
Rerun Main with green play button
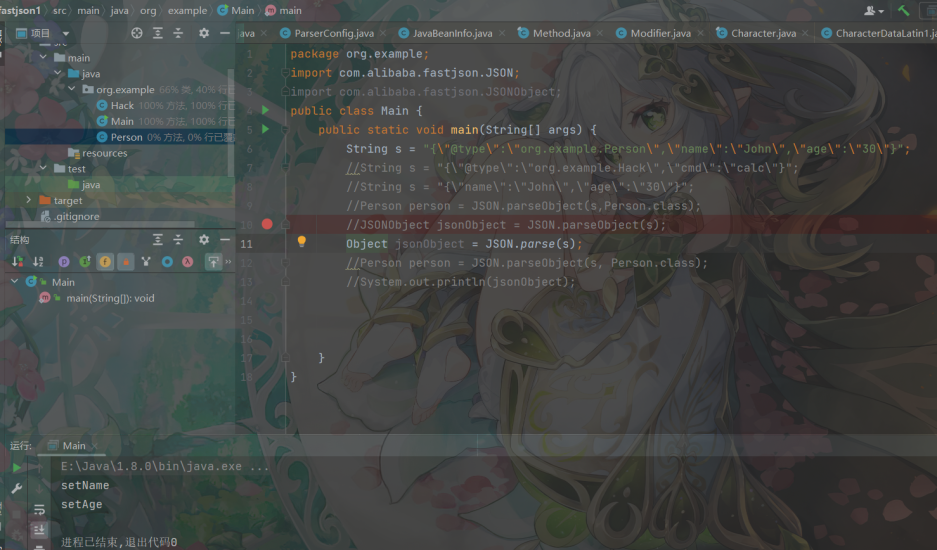[x=17, y=468]
